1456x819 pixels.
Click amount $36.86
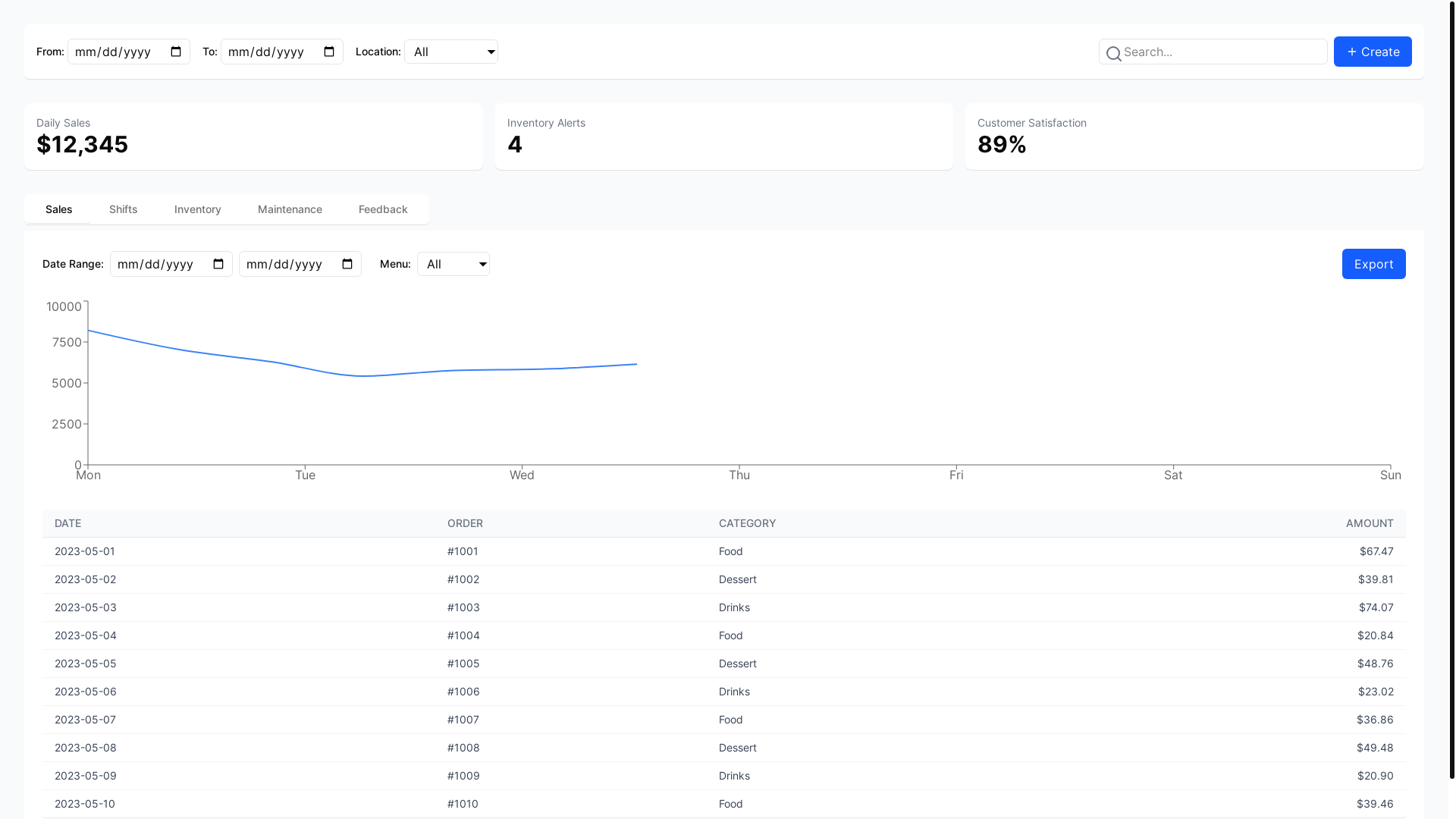1375,720
